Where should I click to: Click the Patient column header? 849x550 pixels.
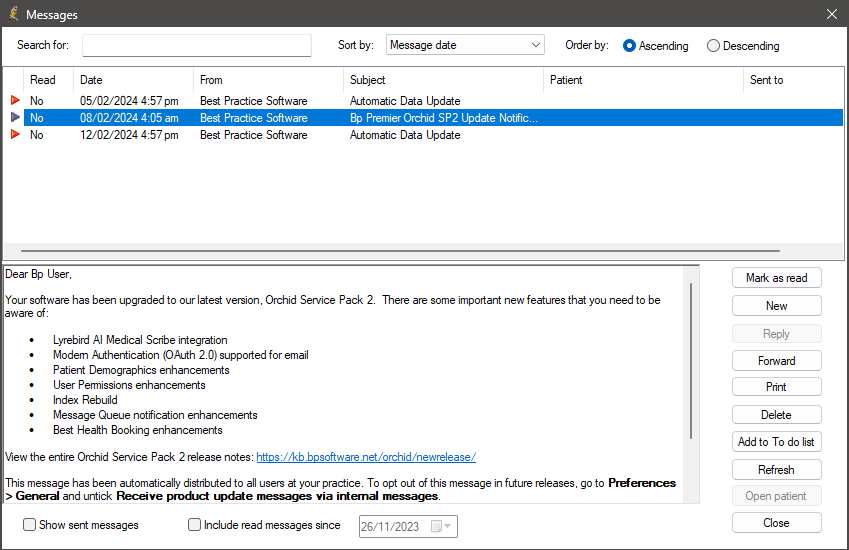pyautogui.click(x=643, y=80)
